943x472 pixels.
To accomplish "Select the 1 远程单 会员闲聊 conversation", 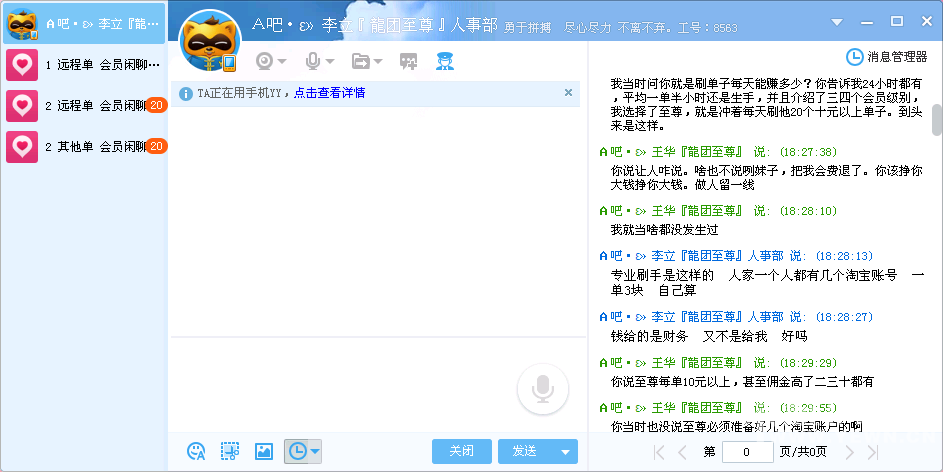I will point(84,64).
